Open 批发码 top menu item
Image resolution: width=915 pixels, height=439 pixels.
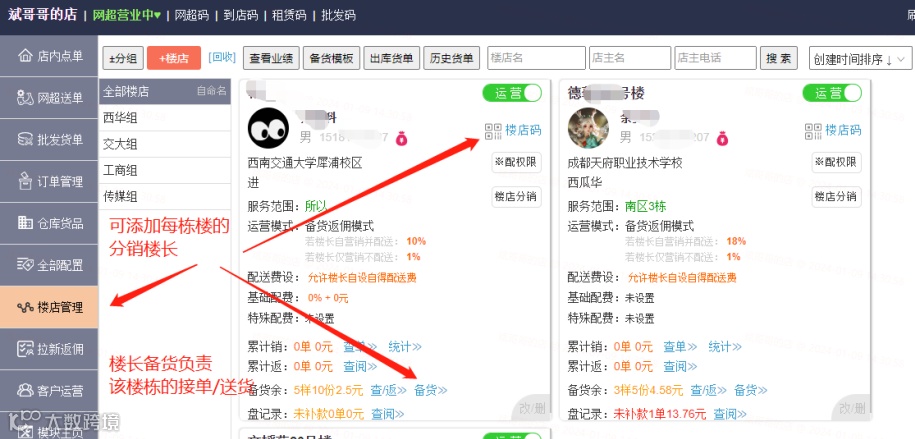(338, 15)
